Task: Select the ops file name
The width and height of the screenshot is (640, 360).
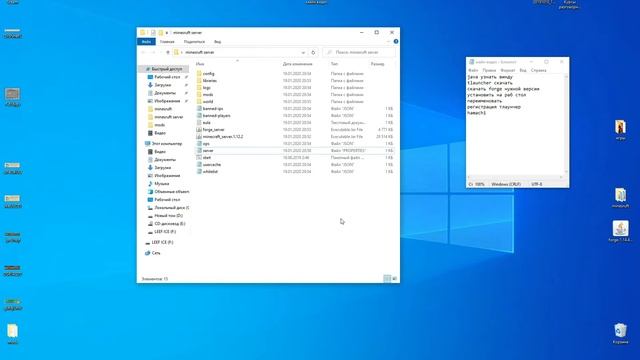Action: coord(206,143)
